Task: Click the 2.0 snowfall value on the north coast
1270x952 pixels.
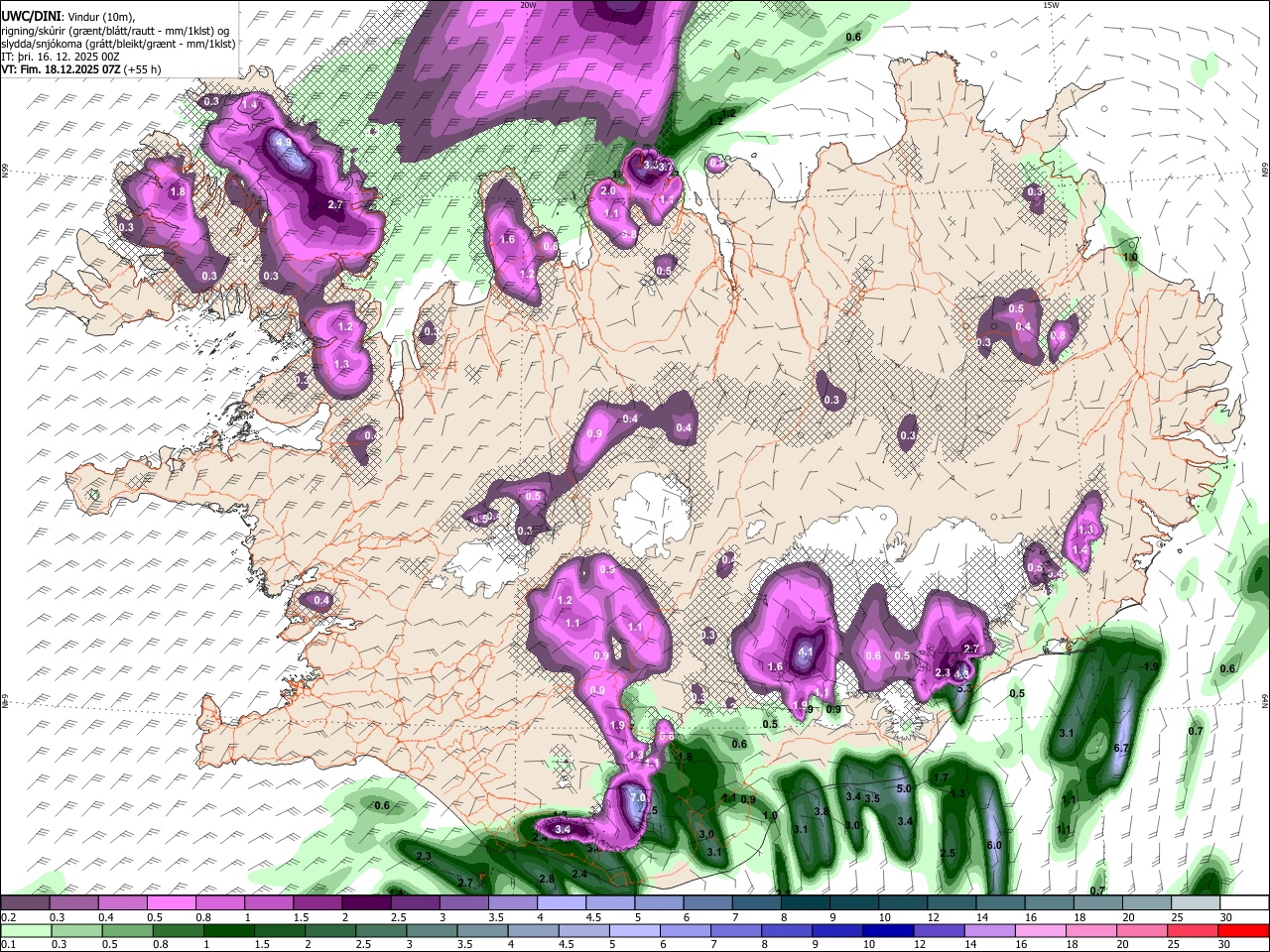Action: pyautogui.click(x=608, y=190)
